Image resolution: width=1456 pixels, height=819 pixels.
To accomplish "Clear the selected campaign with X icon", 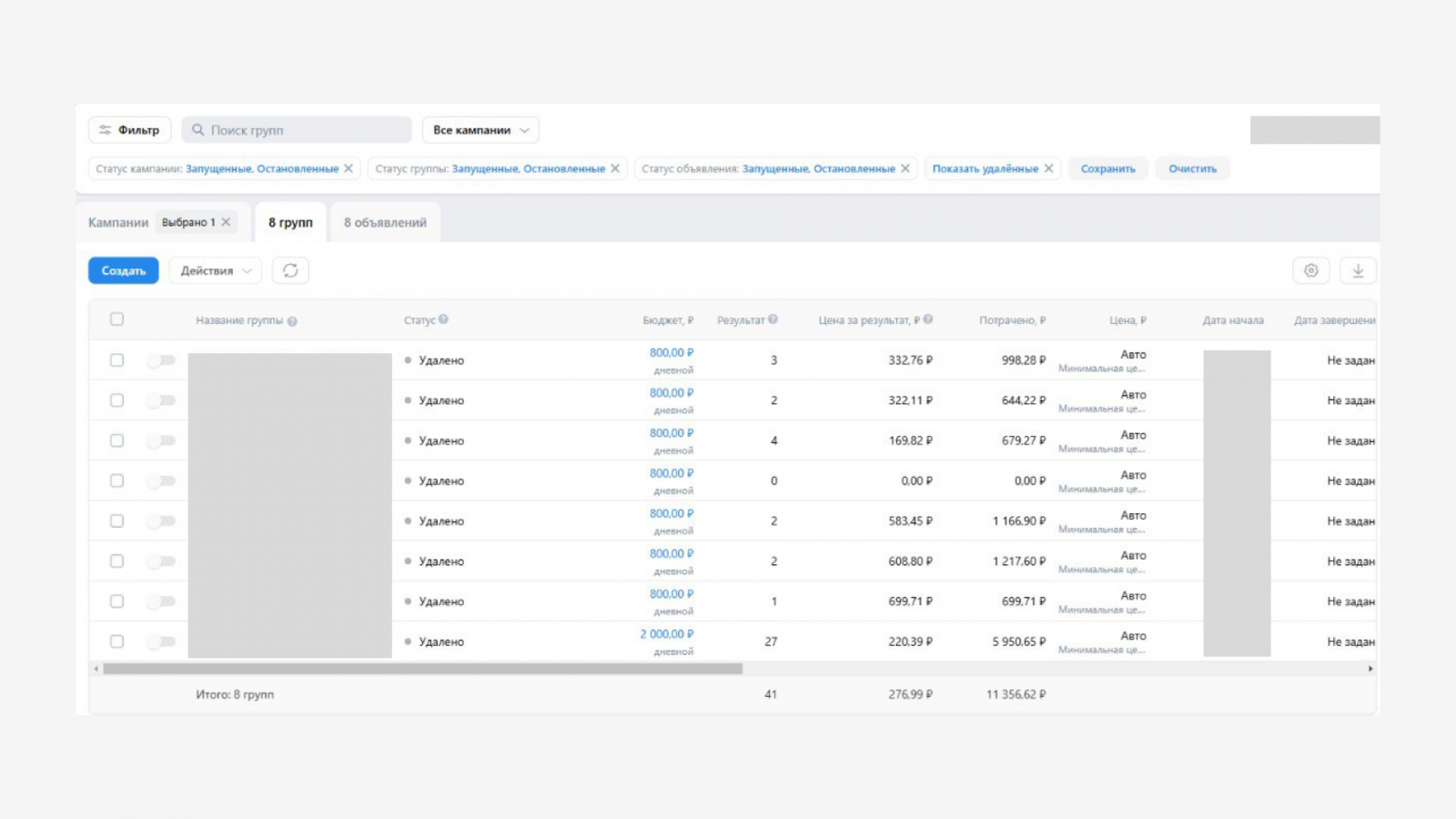I will coord(227,222).
